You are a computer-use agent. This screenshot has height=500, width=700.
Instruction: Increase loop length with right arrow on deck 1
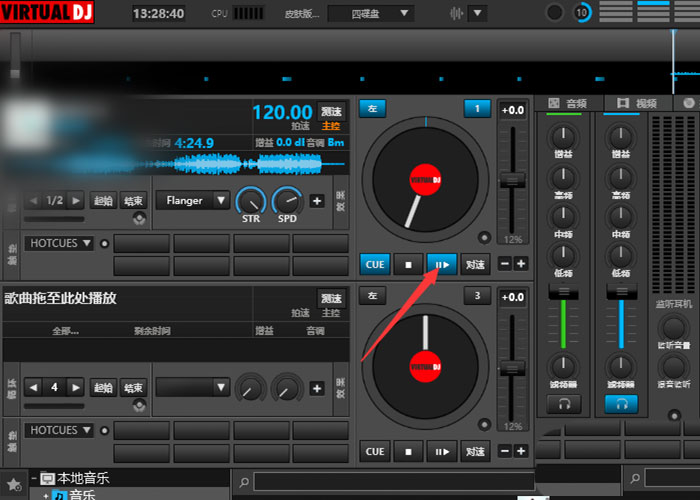pyautogui.click(x=76, y=200)
